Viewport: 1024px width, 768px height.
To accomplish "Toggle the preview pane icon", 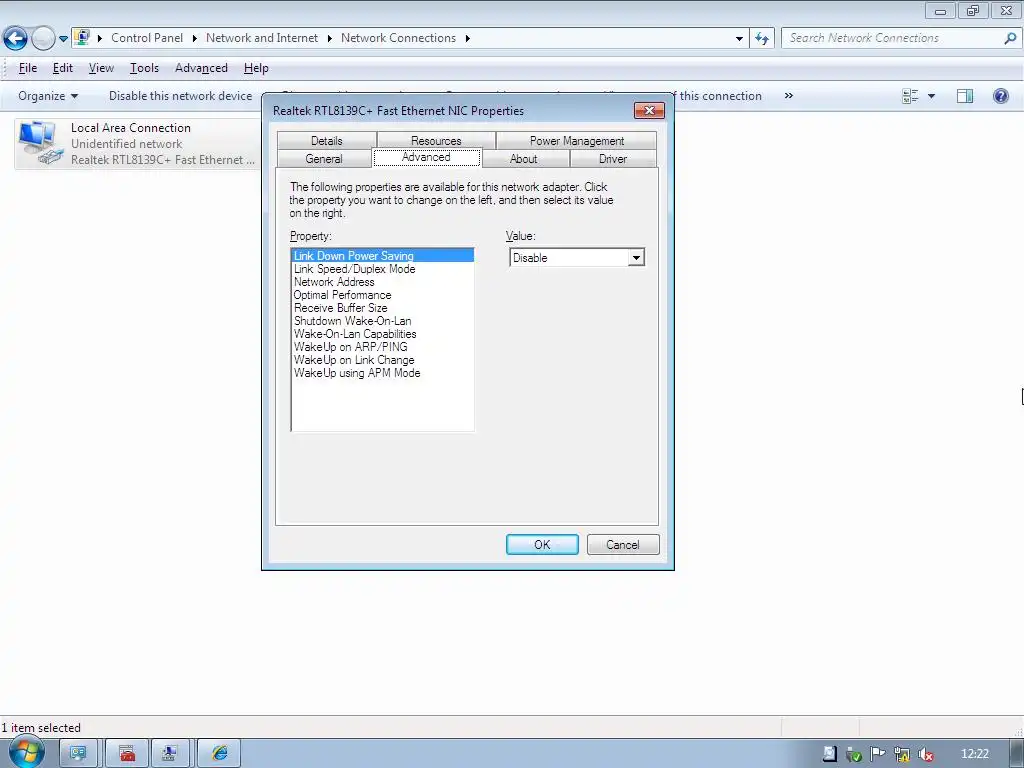I will pos(965,97).
